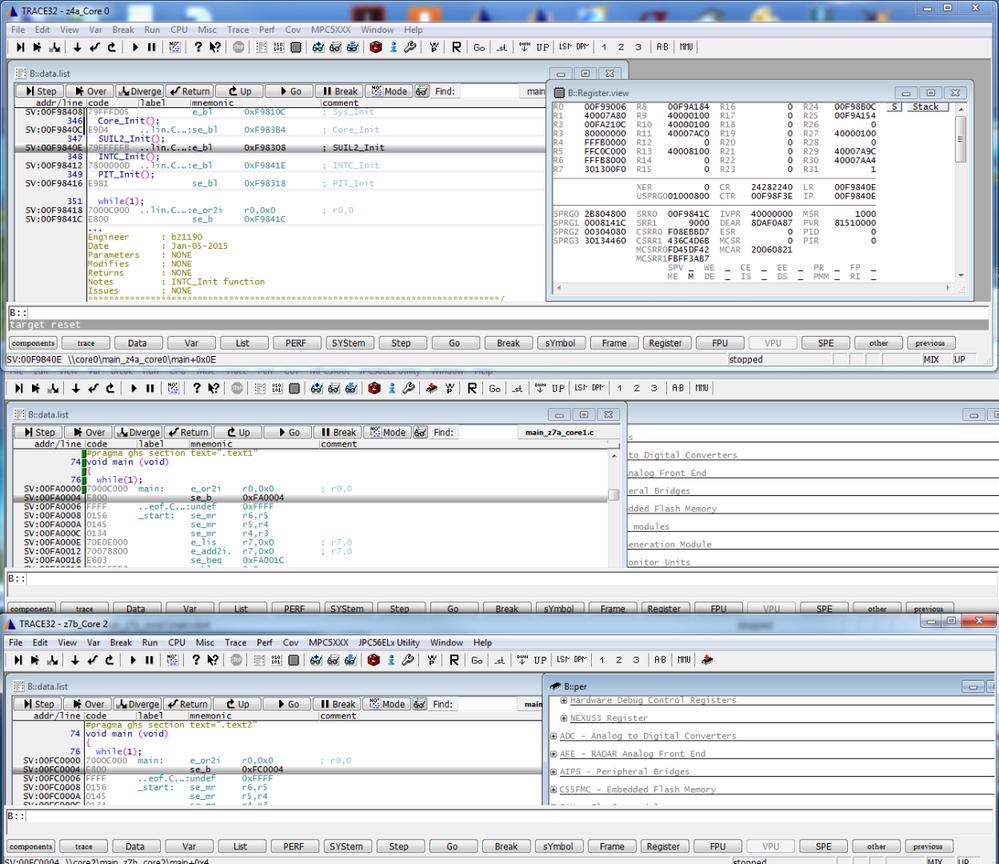Image resolution: width=999 pixels, height=864 pixels.
Task: Open Trace menu in z4a_Core 0 window
Action: 238,29
